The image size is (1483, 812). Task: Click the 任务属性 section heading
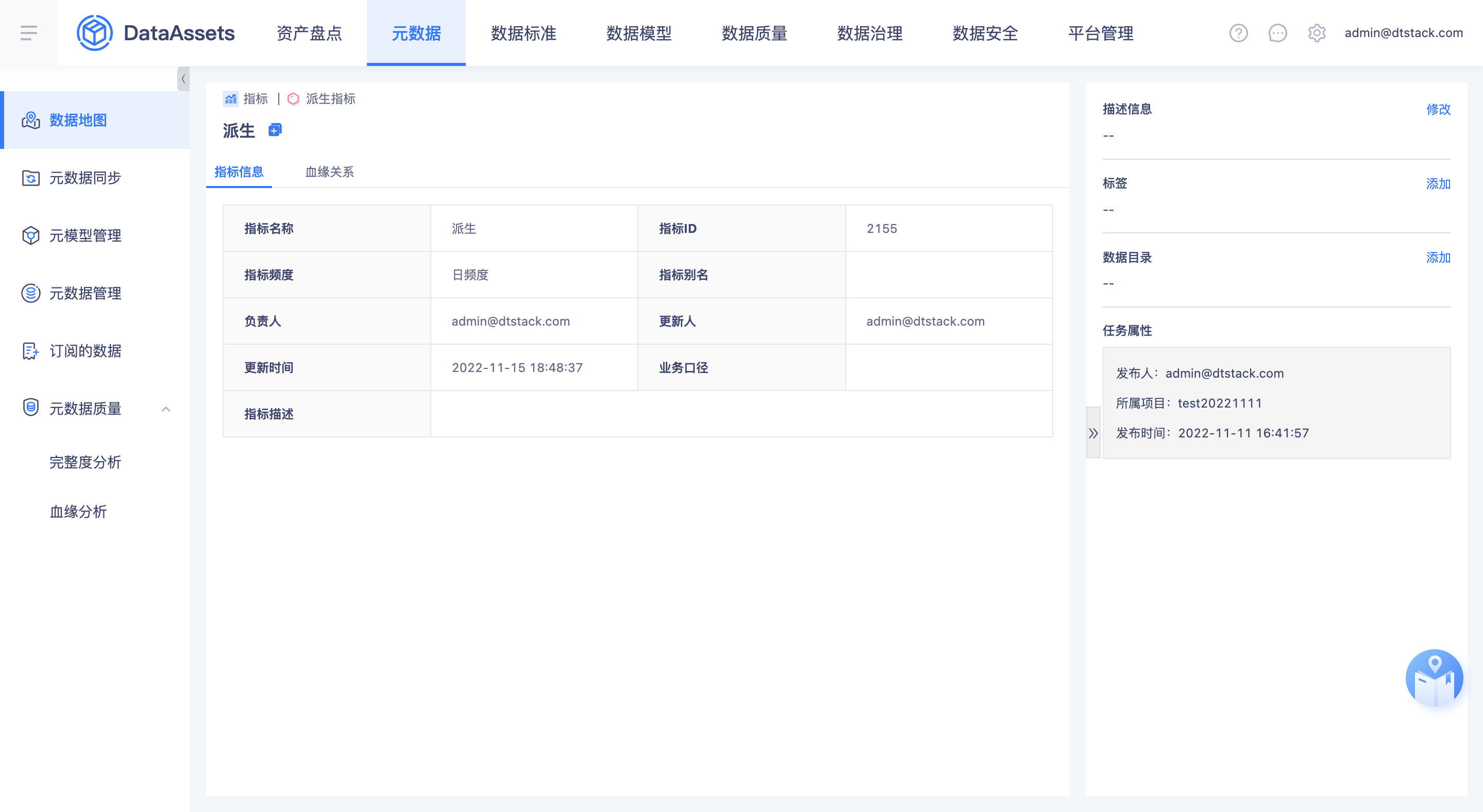tap(1126, 330)
